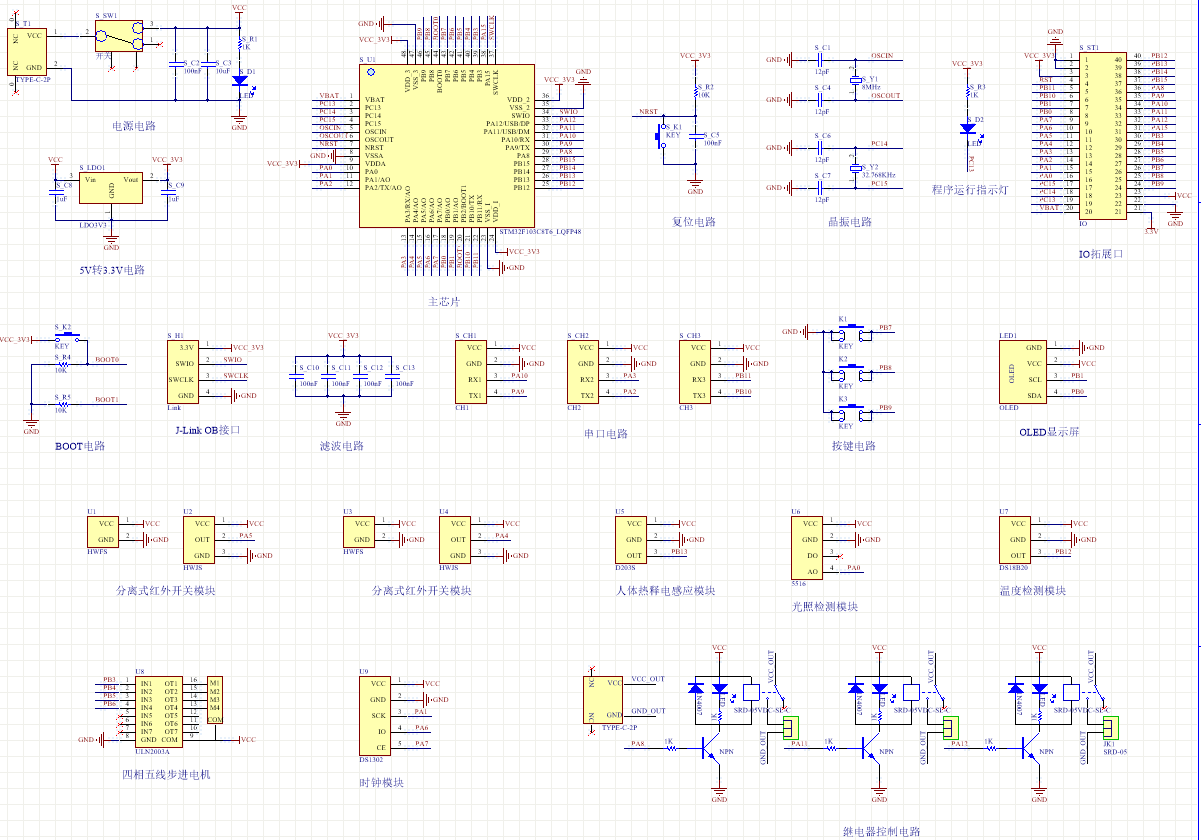Select the S_CH1 serial port connector
This screenshot has width=1201, height=840.
(x=473, y=371)
